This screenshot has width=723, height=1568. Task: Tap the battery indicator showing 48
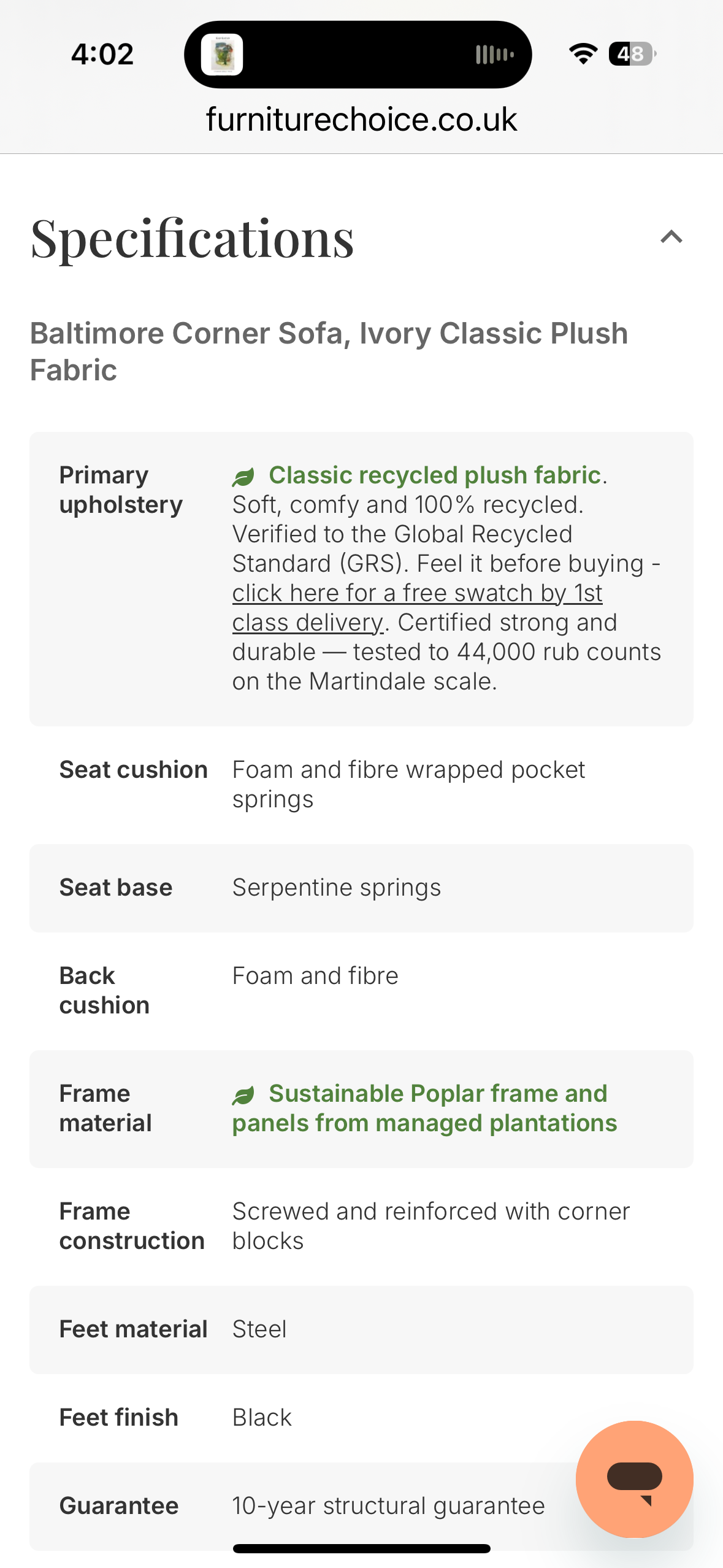(x=632, y=54)
